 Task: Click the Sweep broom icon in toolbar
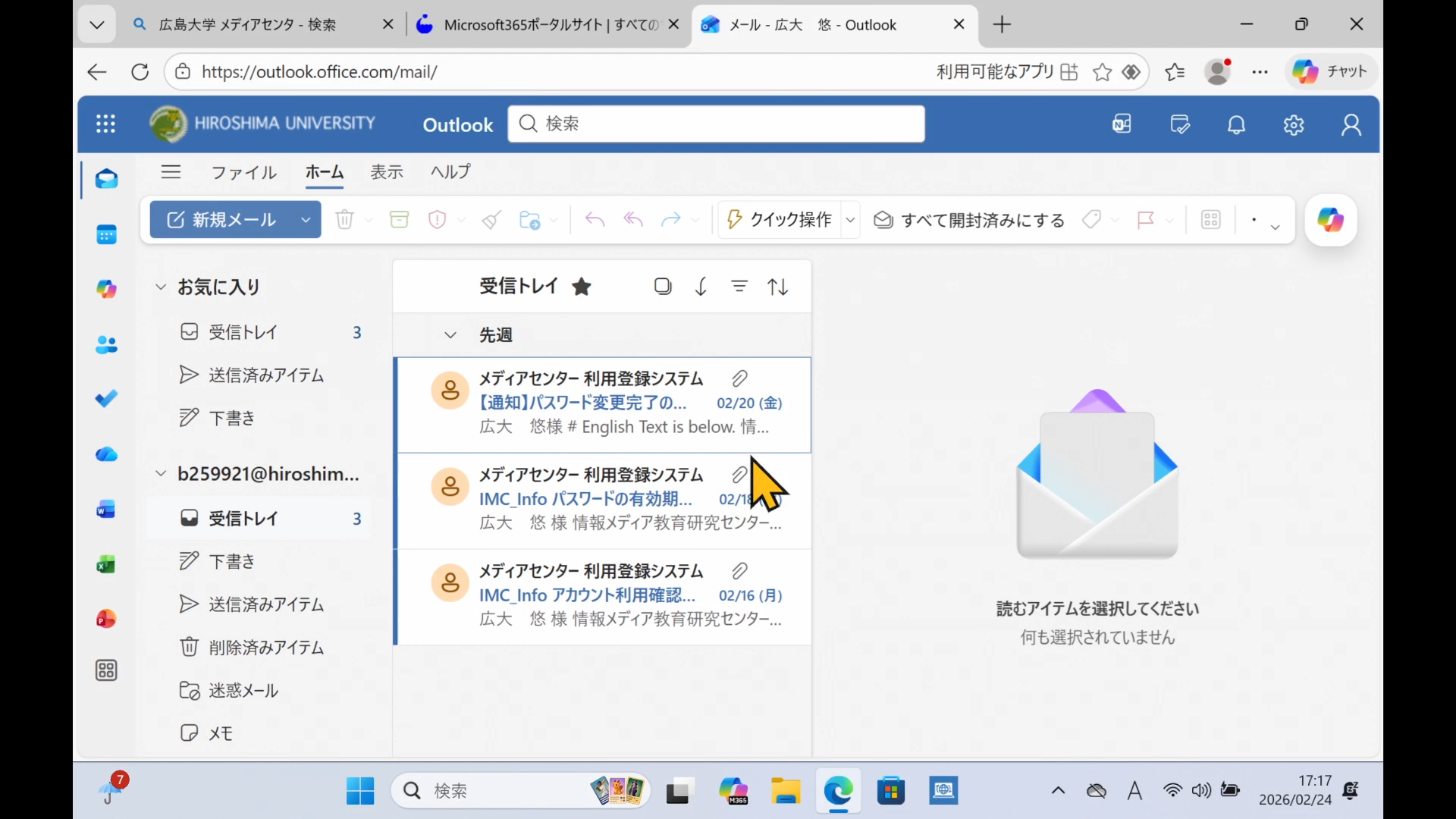pos(491,220)
